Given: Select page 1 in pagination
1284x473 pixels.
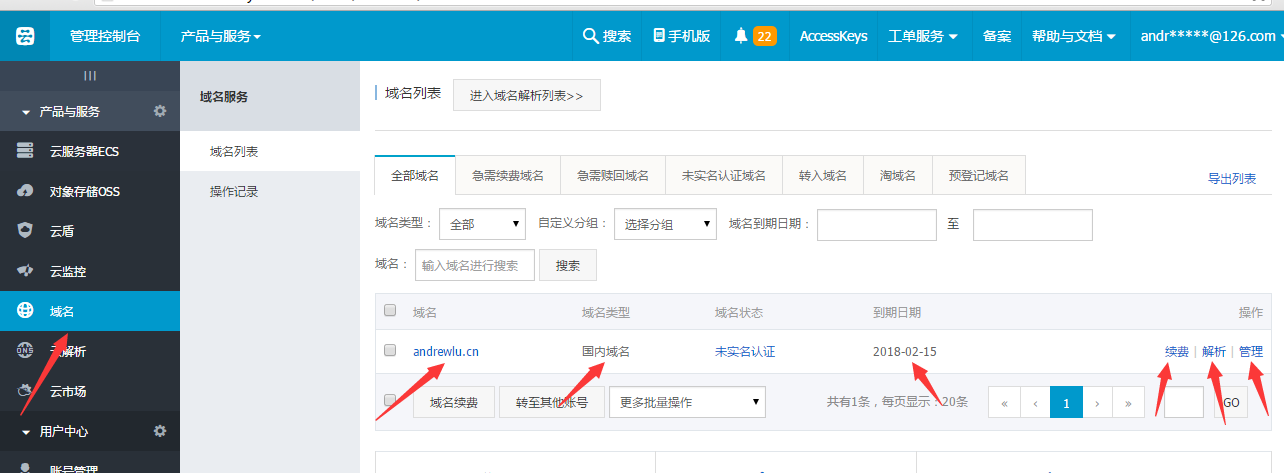Looking at the screenshot, I should click(1067, 403).
